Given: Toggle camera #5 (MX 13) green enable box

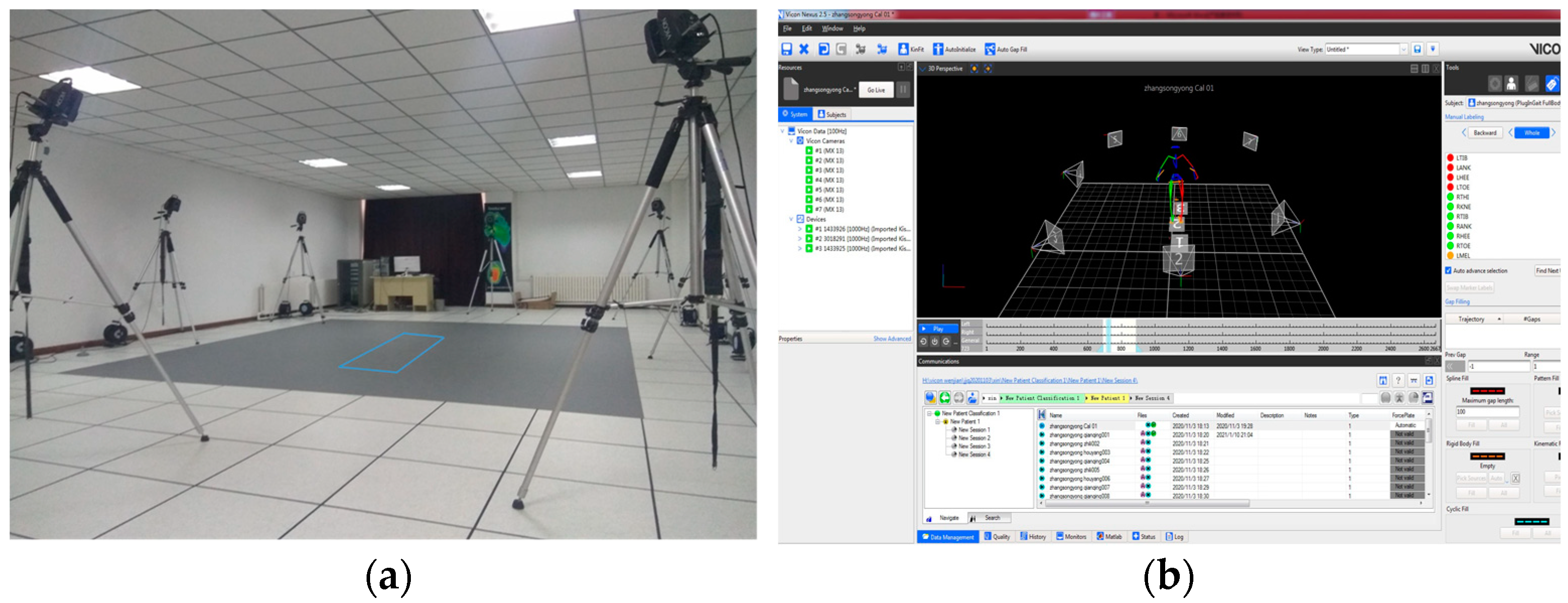Looking at the screenshot, I should [809, 190].
